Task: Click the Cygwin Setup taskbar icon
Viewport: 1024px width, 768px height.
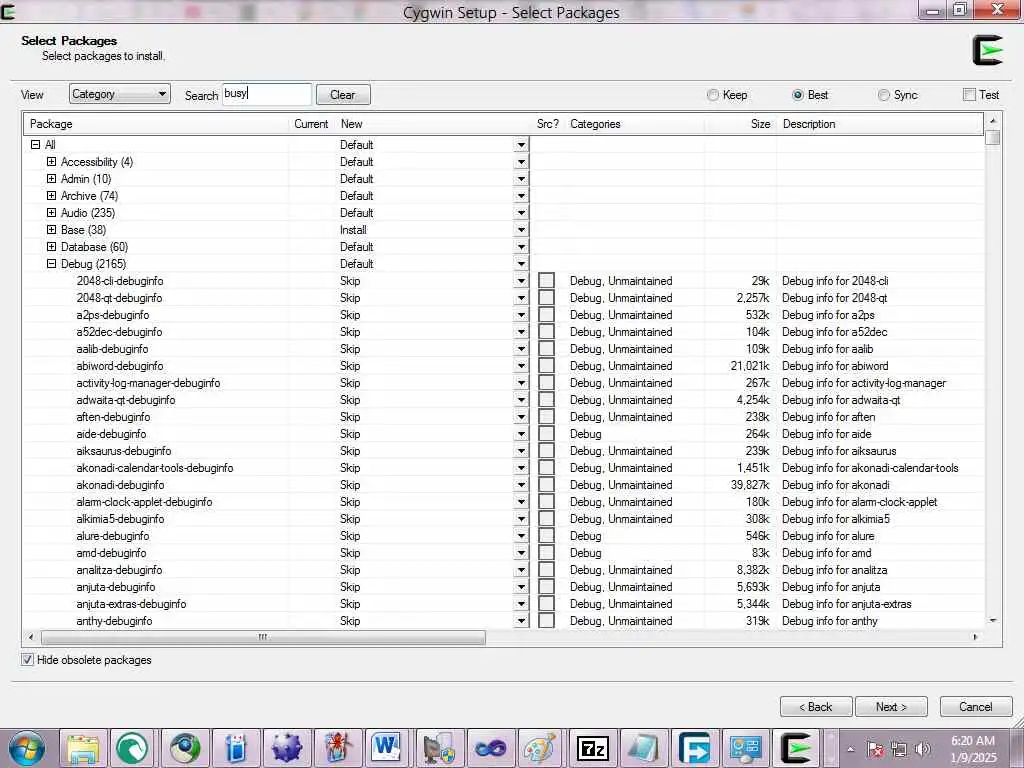Action: tap(796, 748)
